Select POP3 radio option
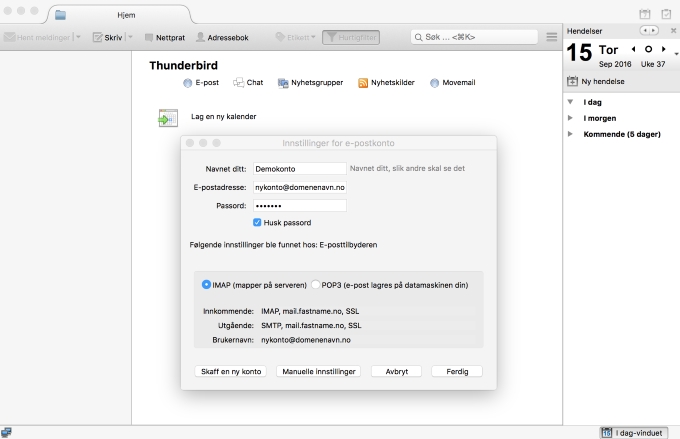The image size is (680, 439). [x=315, y=285]
